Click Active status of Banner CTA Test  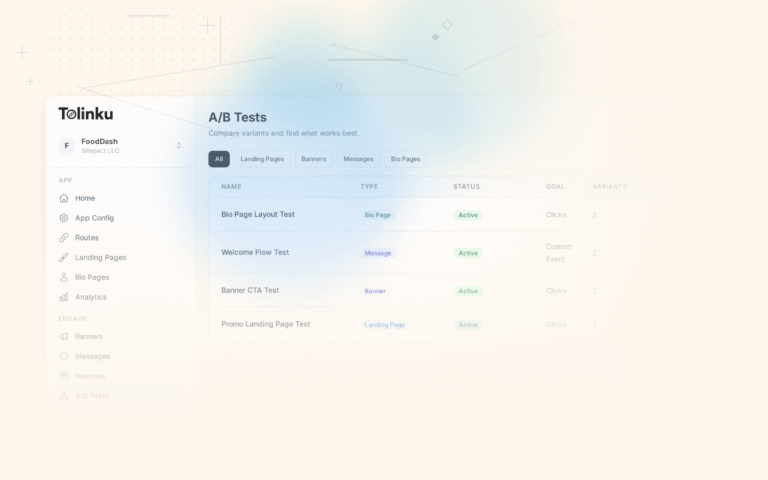coord(468,291)
